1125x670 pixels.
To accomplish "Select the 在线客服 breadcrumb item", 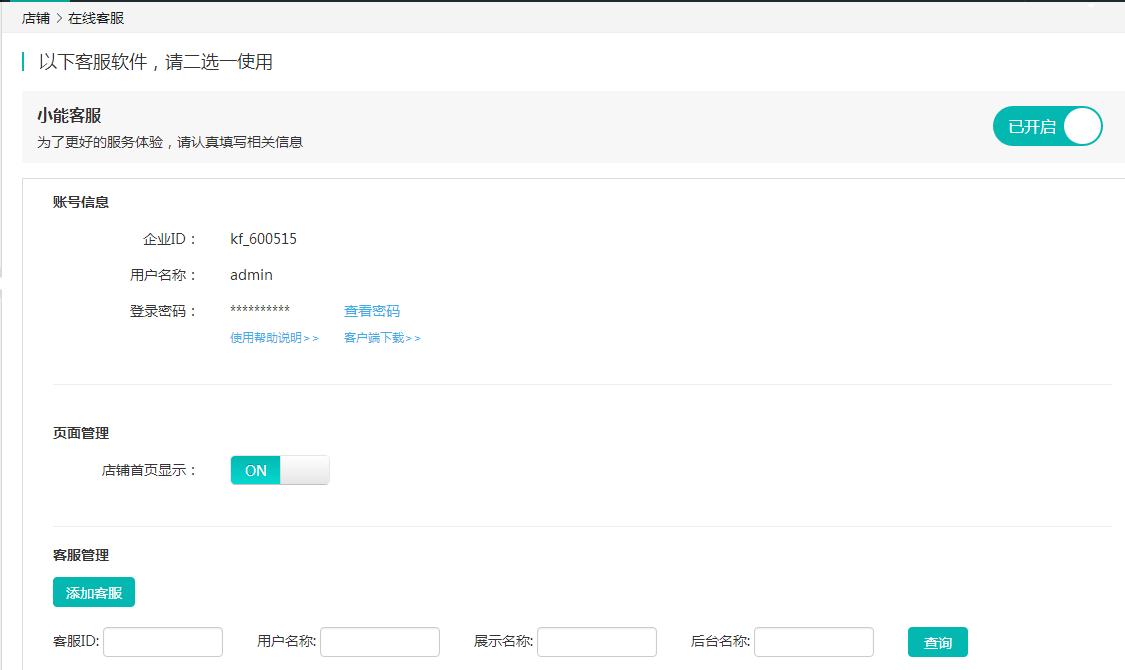I will pos(96,18).
